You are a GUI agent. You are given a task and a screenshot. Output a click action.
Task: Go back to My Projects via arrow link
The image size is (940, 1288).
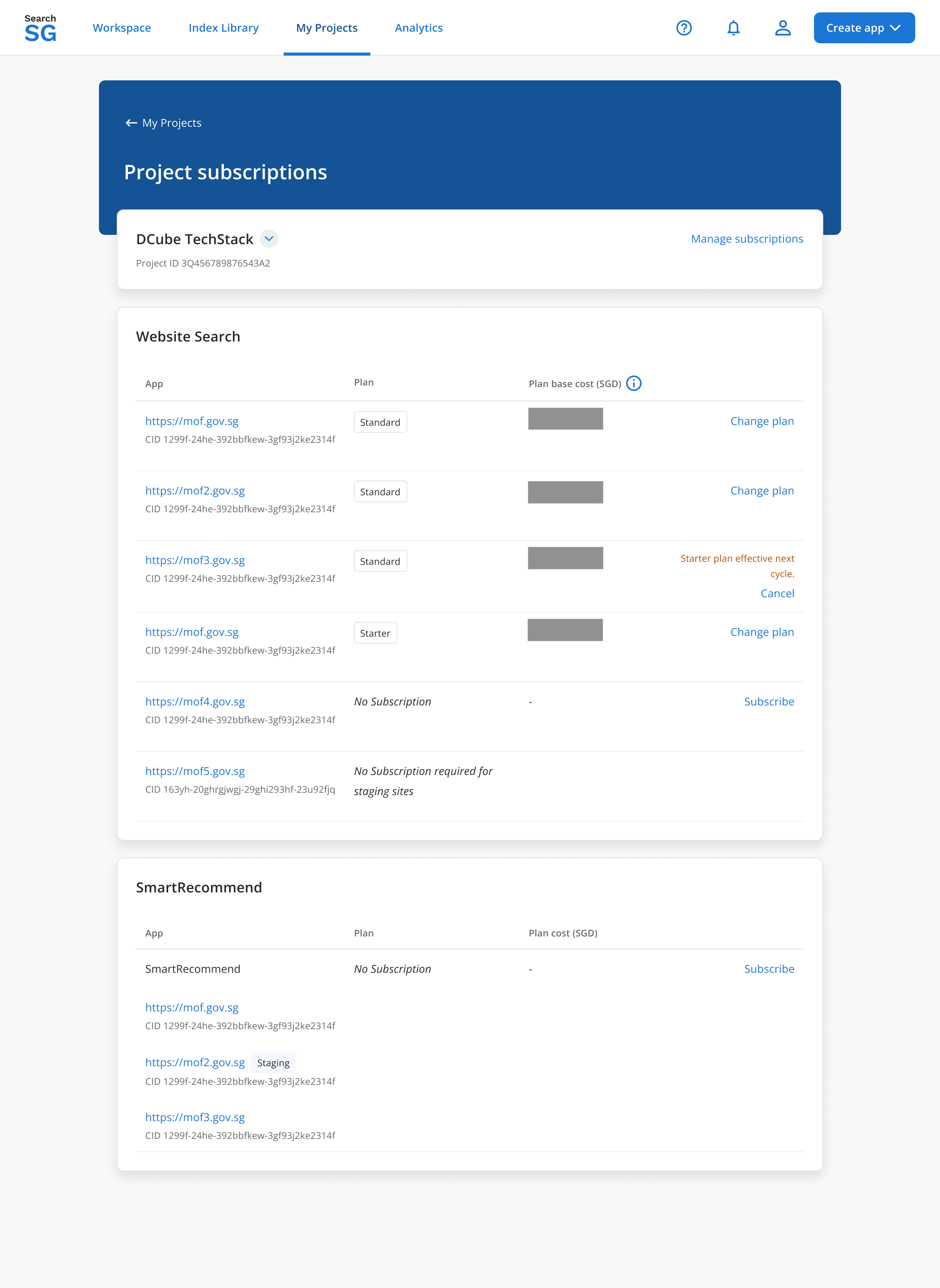163,123
